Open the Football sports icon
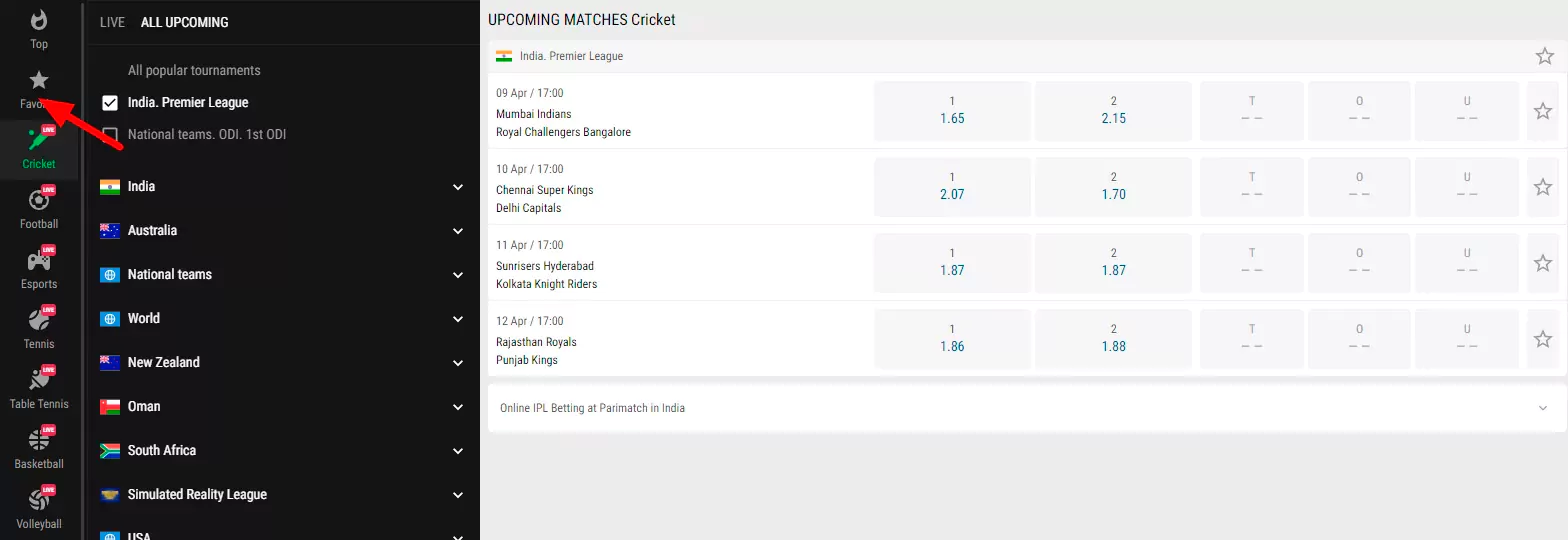Viewport: 1568px width, 540px height. click(39, 201)
